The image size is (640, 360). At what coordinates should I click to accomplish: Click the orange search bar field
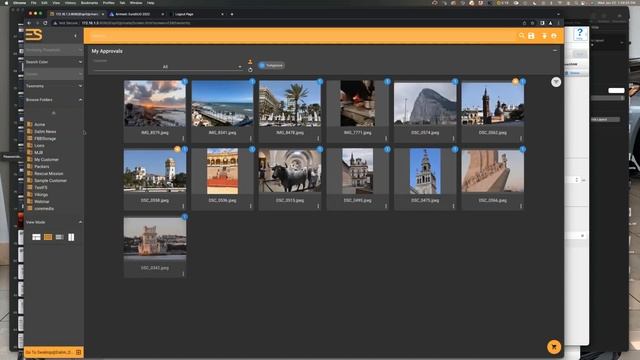pos(302,36)
